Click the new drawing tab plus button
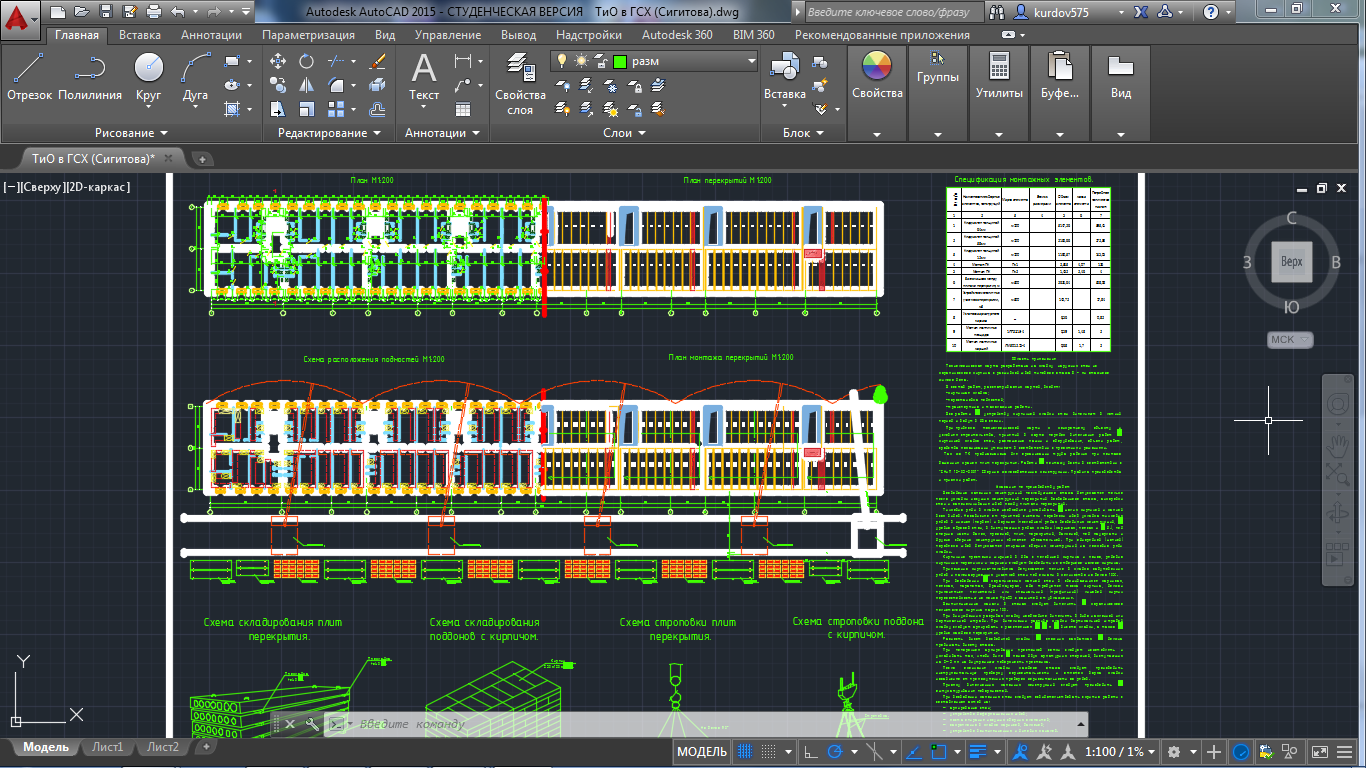The image size is (1366, 768). pos(201,159)
